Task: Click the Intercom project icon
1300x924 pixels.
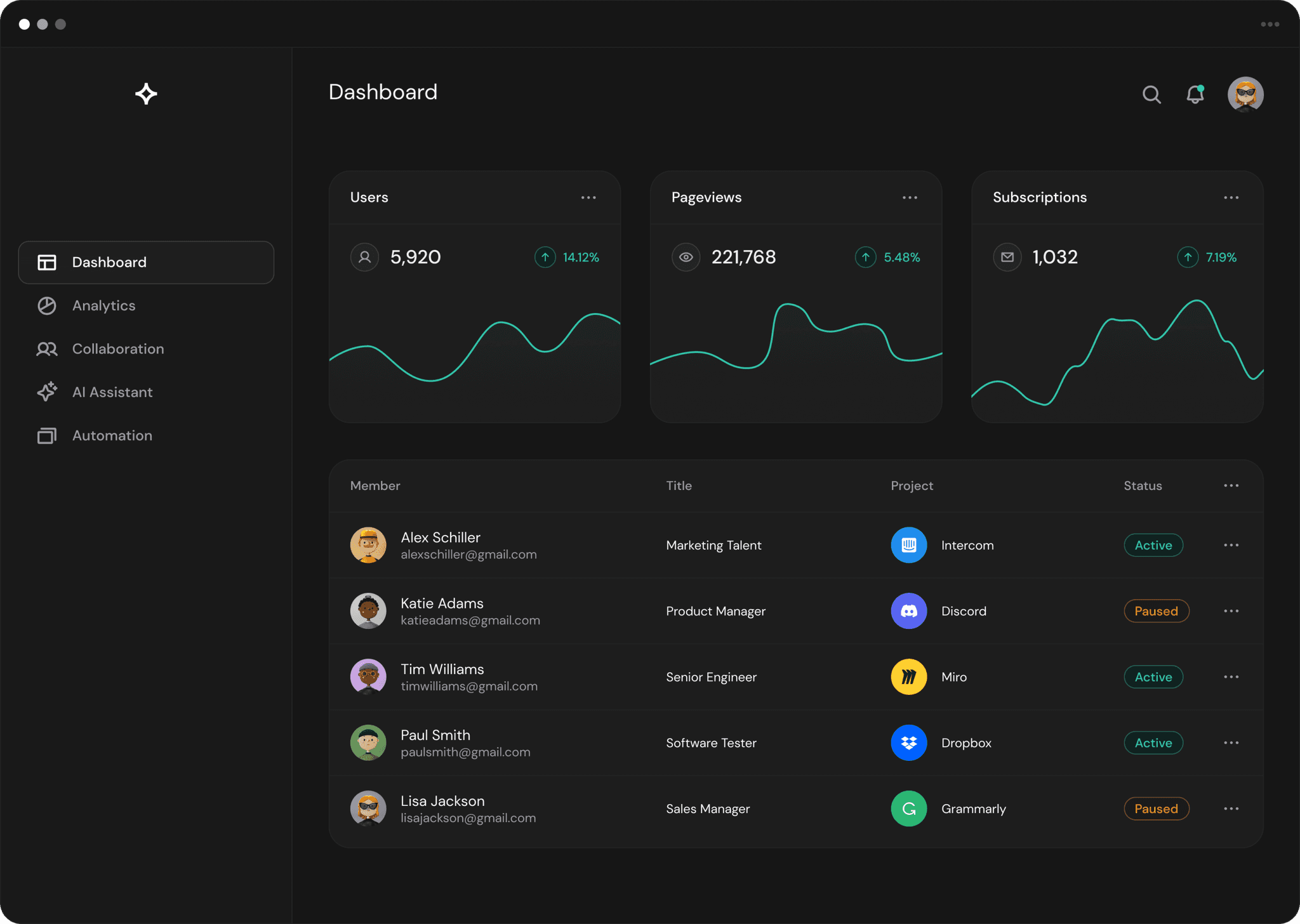Action: point(908,545)
